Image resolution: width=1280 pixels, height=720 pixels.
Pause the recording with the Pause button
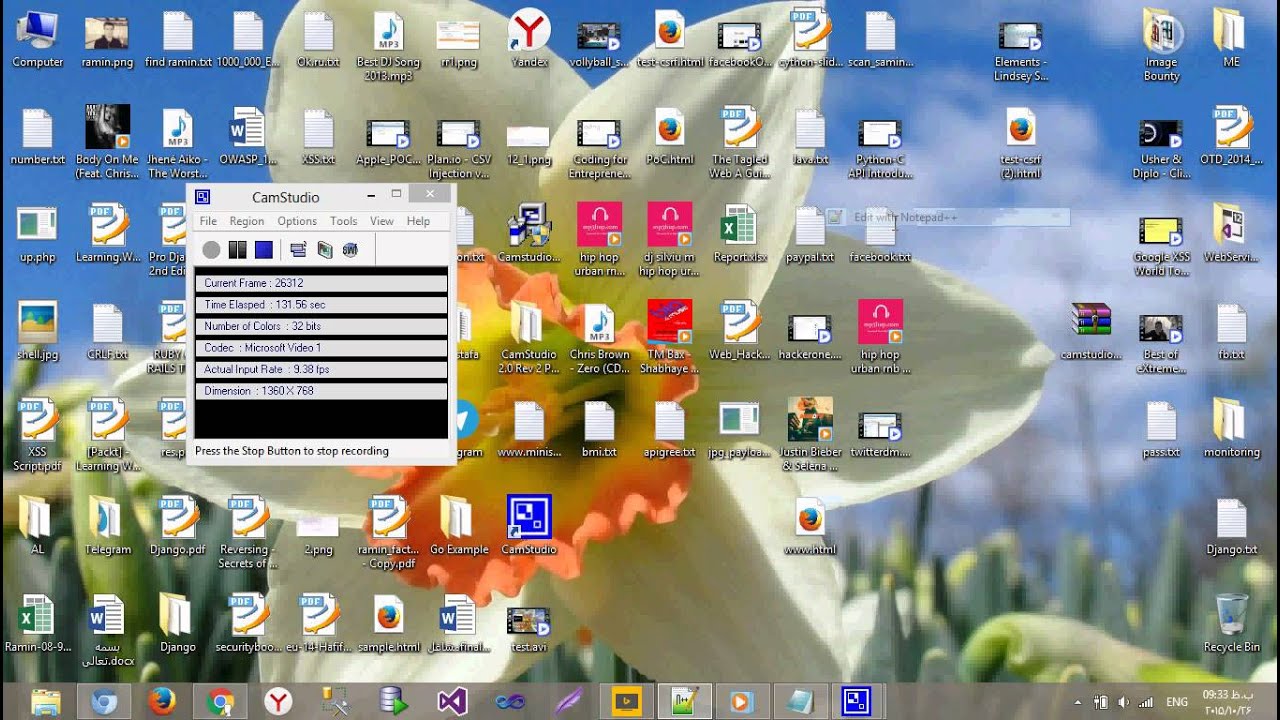coord(237,249)
